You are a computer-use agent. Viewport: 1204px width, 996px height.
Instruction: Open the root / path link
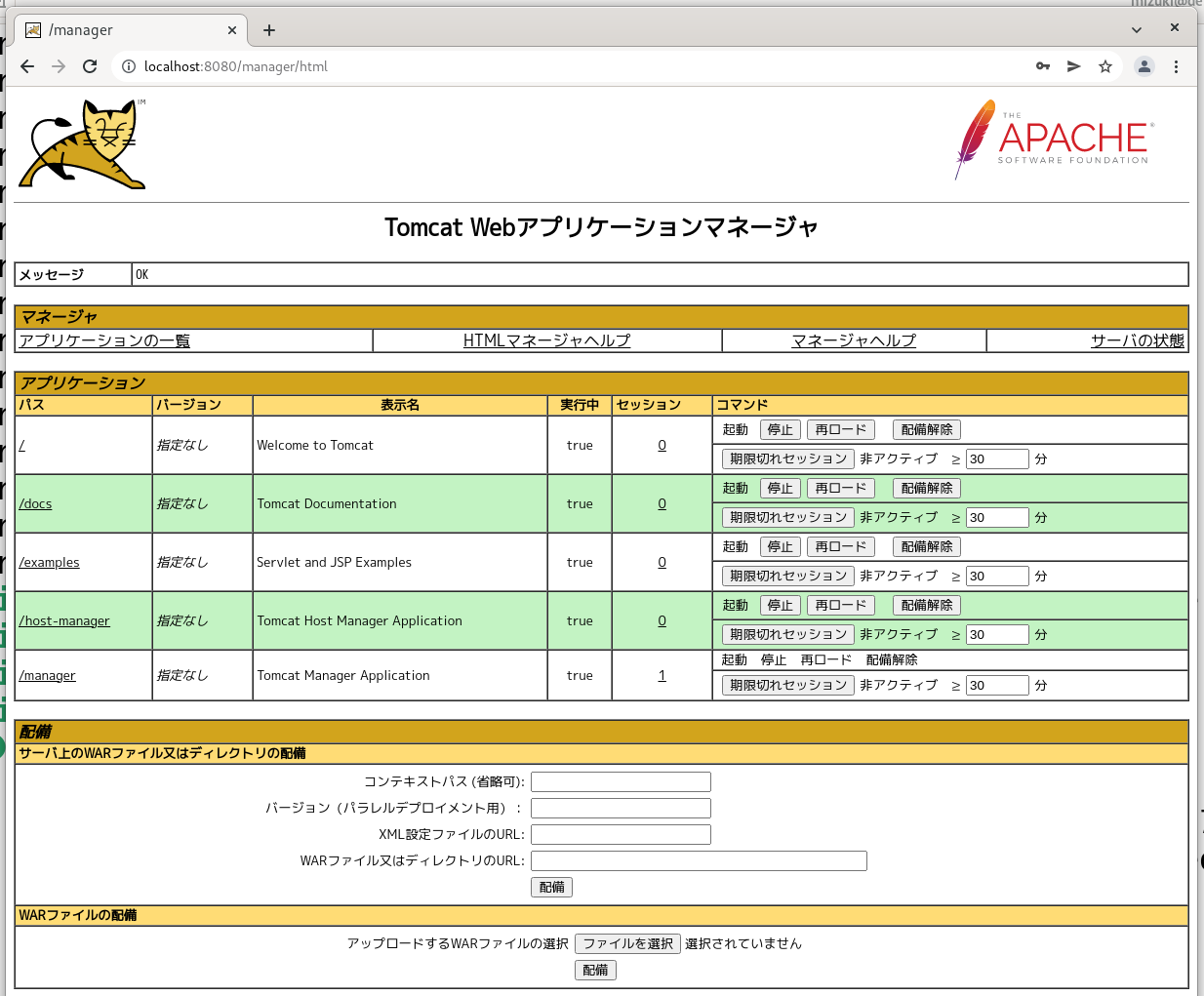pos(22,445)
